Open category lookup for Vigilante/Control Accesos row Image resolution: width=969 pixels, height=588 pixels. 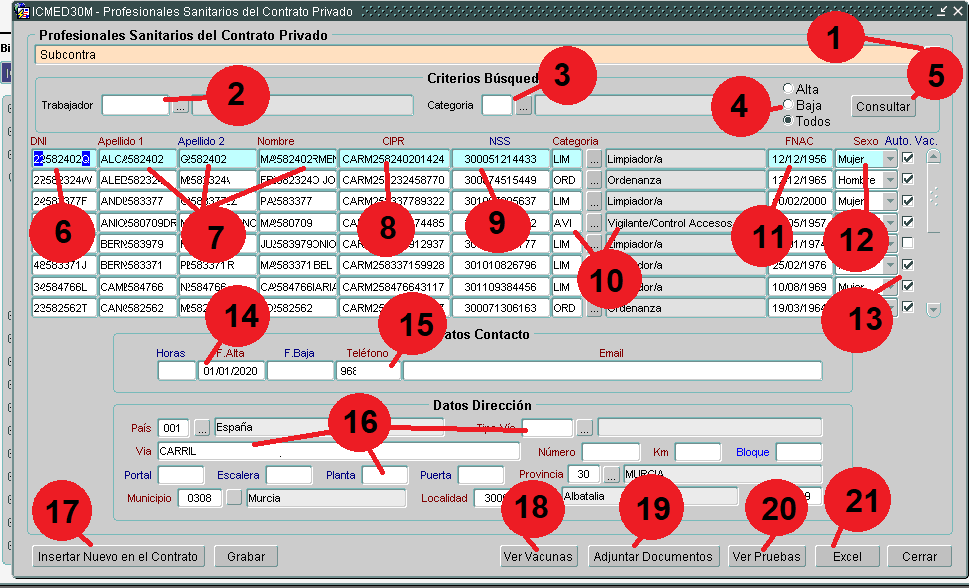pyautogui.click(x=594, y=223)
